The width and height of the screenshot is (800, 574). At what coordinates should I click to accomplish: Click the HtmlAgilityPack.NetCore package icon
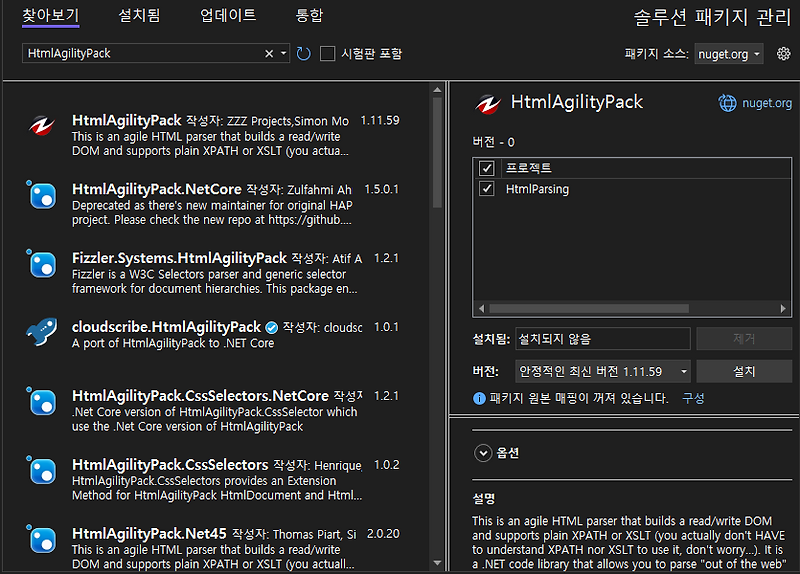tap(41, 195)
